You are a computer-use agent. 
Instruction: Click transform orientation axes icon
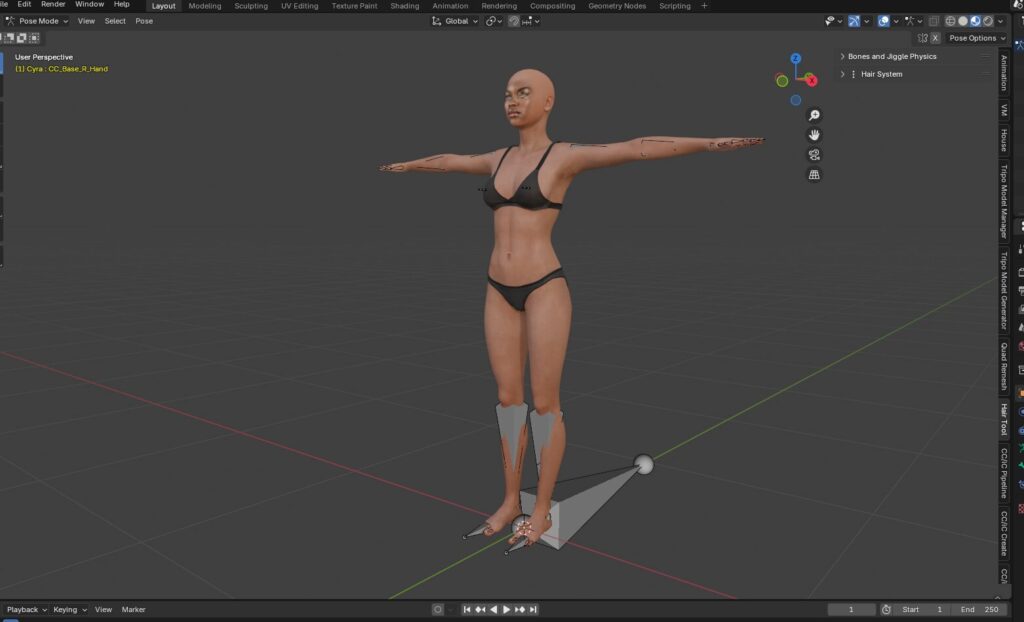click(x=436, y=21)
